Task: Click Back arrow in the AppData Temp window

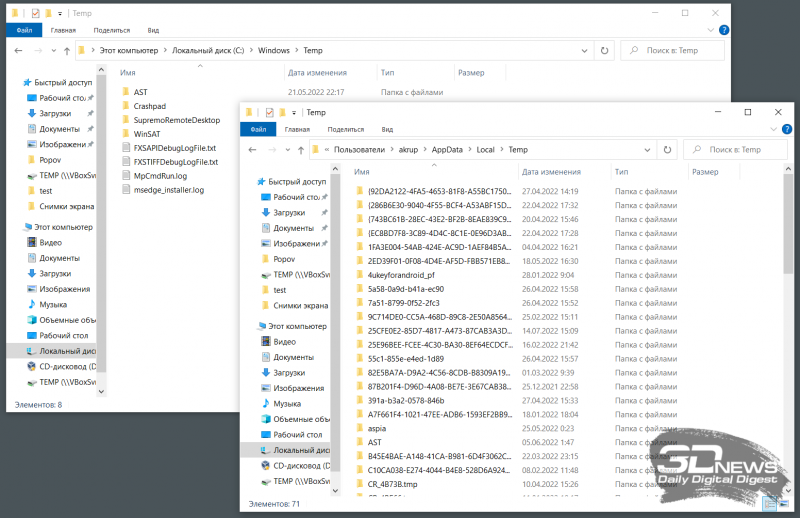Action: click(x=253, y=149)
